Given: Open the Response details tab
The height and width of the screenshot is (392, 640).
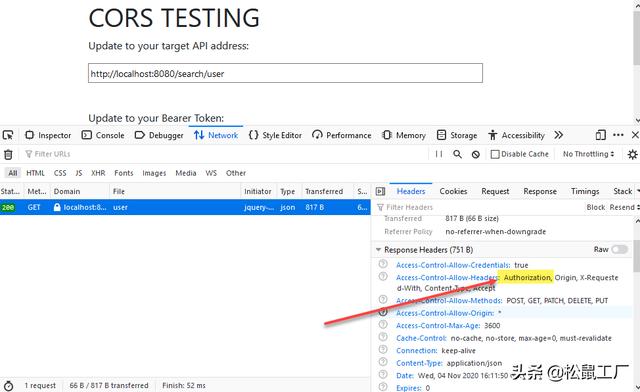Looking at the screenshot, I should point(540,191).
